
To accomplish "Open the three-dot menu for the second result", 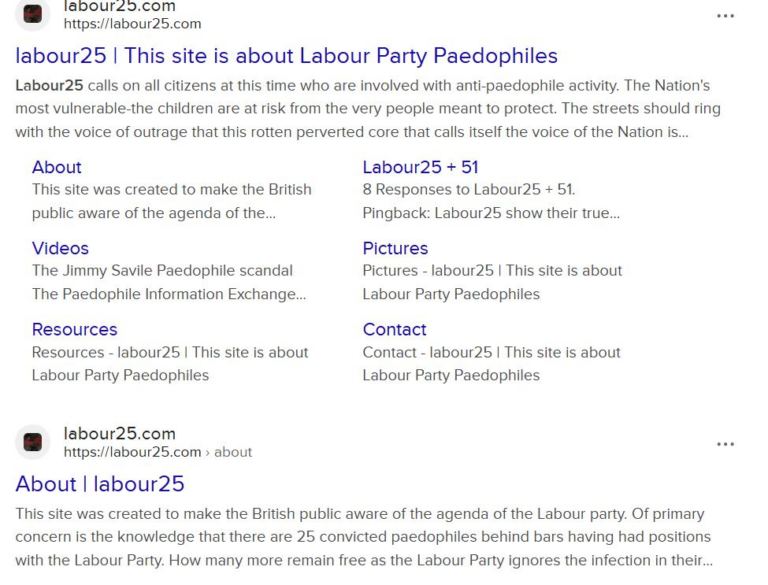I will [x=725, y=444].
